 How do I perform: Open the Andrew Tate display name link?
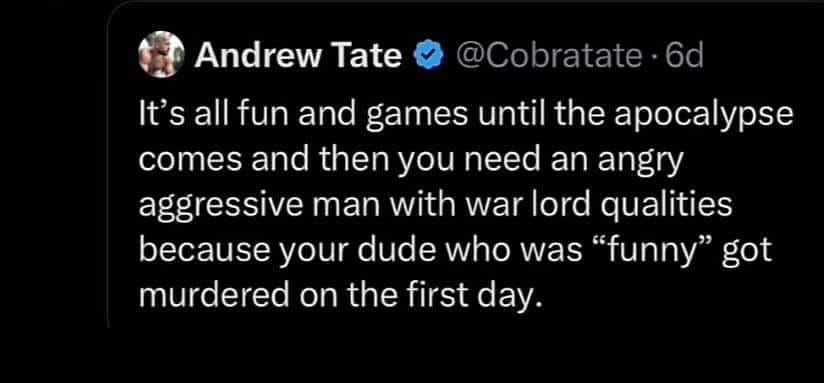(298, 55)
